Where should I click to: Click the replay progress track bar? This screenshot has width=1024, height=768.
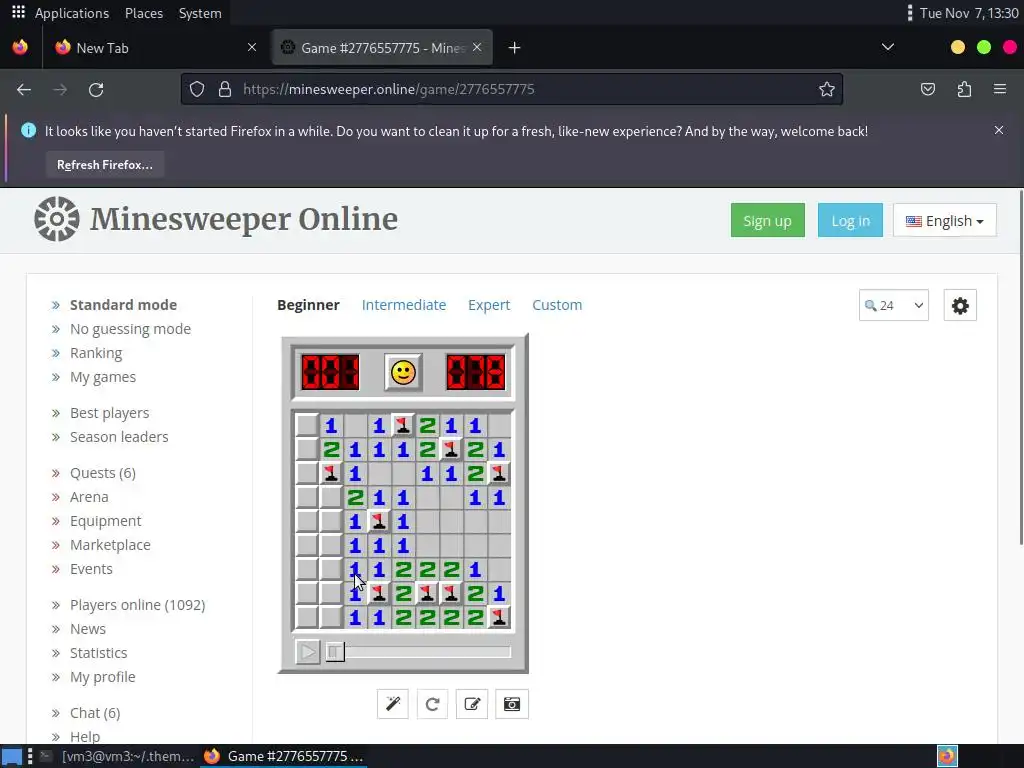pyautogui.click(x=419, y=652)
